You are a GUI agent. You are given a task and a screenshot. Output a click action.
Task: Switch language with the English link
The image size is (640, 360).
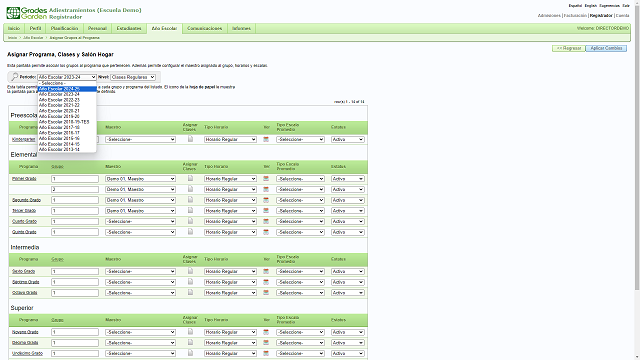tap(590, 6)
